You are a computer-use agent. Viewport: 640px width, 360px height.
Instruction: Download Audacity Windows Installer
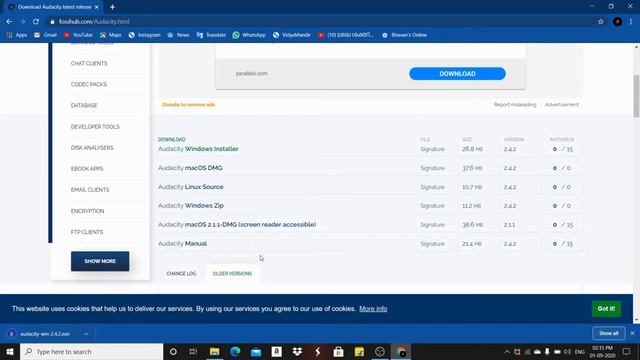click(x=198, y=149)
